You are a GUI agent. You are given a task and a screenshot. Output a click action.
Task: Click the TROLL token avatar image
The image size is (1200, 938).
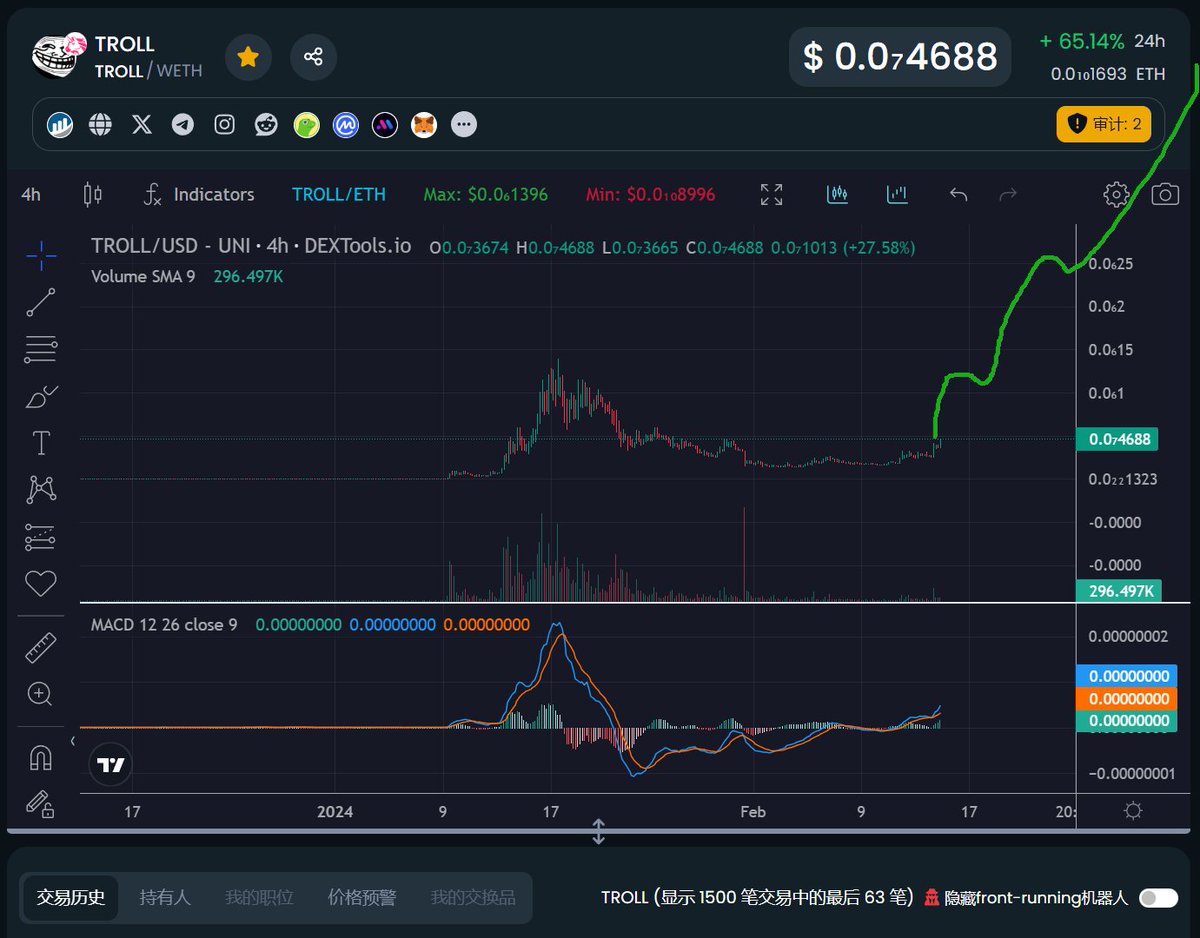56,57
